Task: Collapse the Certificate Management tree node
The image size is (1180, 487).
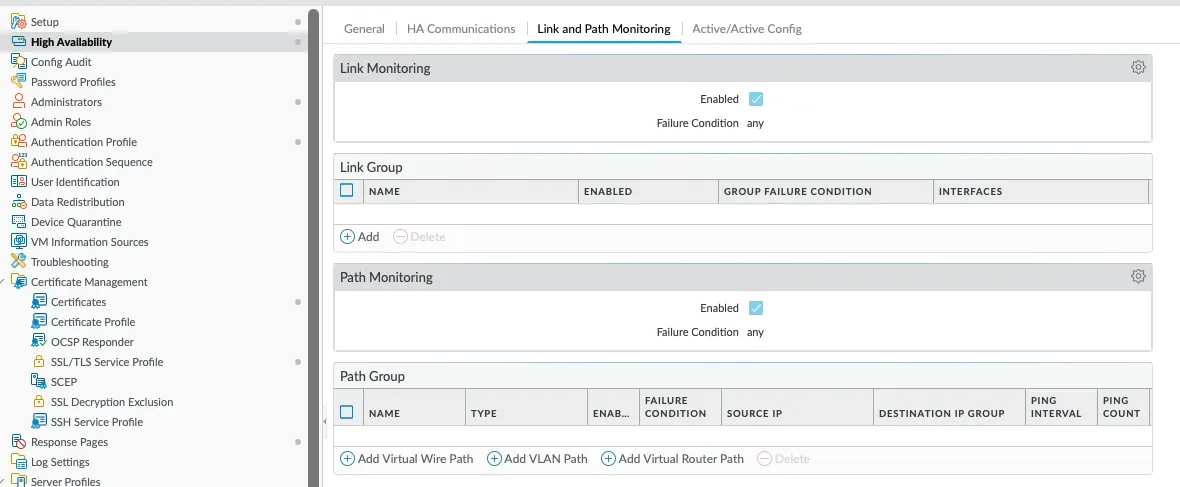Action: pyautogui.click(x=3, y=282)
